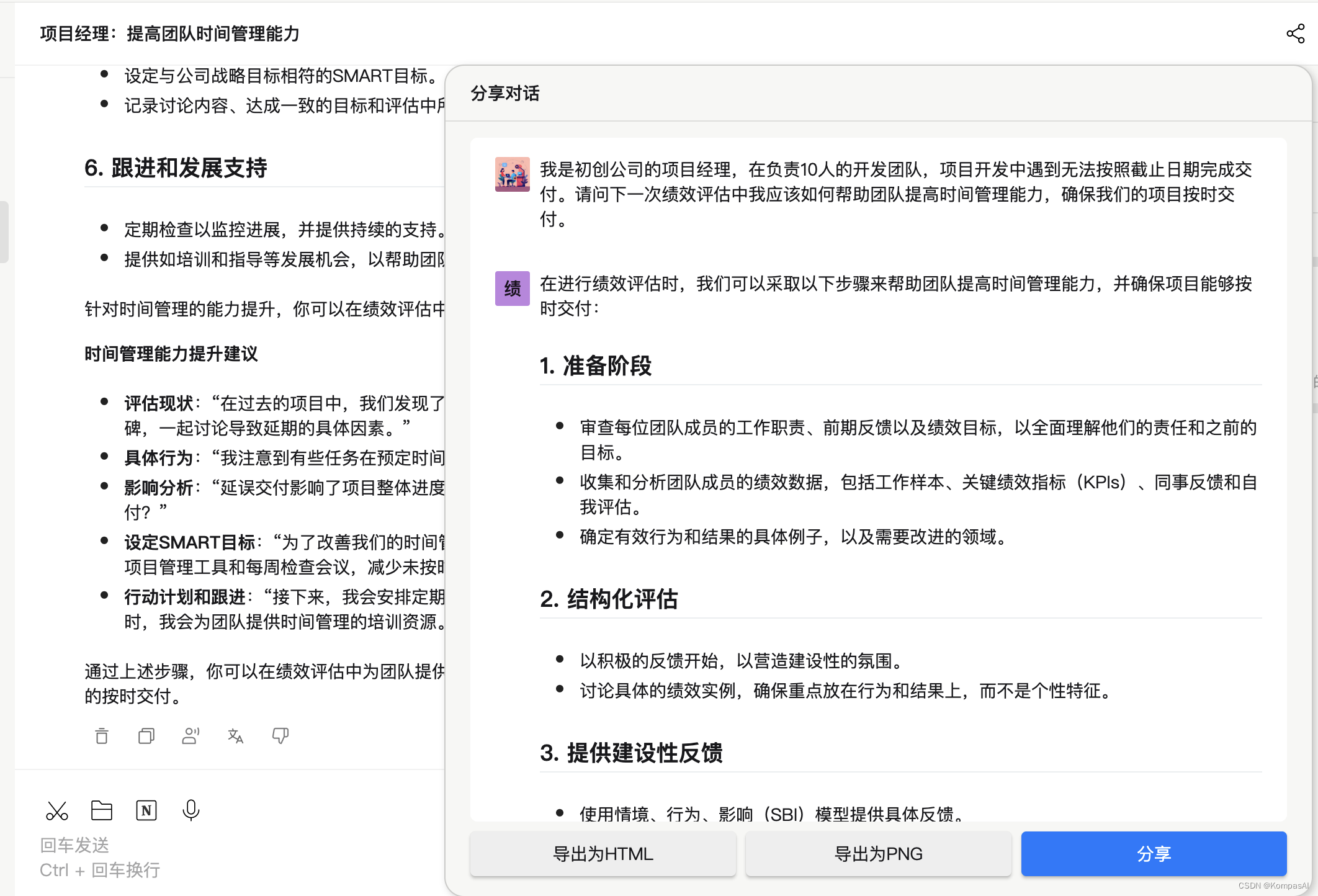
Task: Click the trash icon below the response
Action: coord(102,736)
